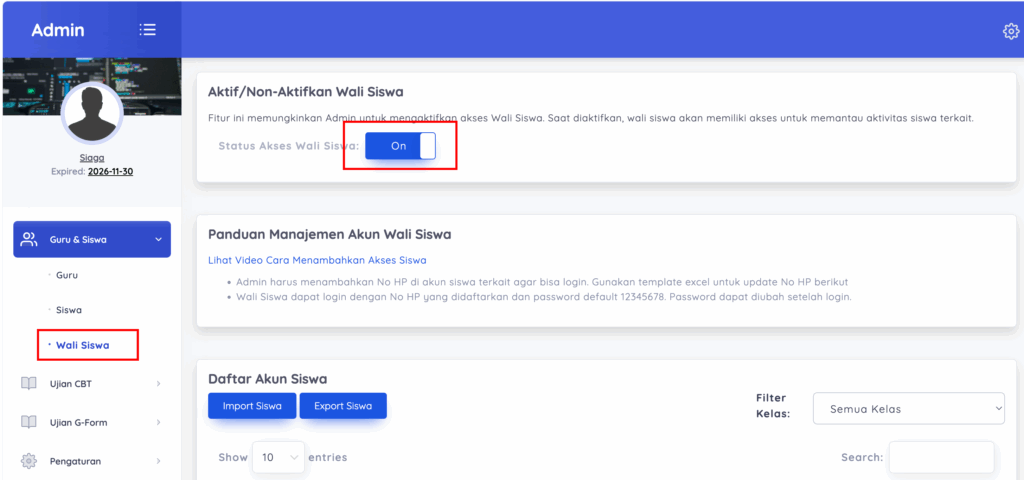
Task: Click the Ujian CBT book icon
Action: (x=29, y=383)
